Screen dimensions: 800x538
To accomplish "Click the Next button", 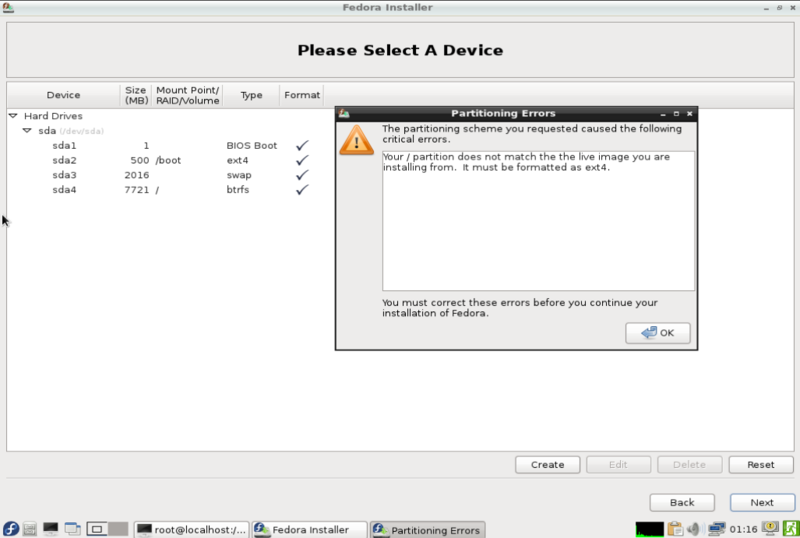I will [762, 502].
